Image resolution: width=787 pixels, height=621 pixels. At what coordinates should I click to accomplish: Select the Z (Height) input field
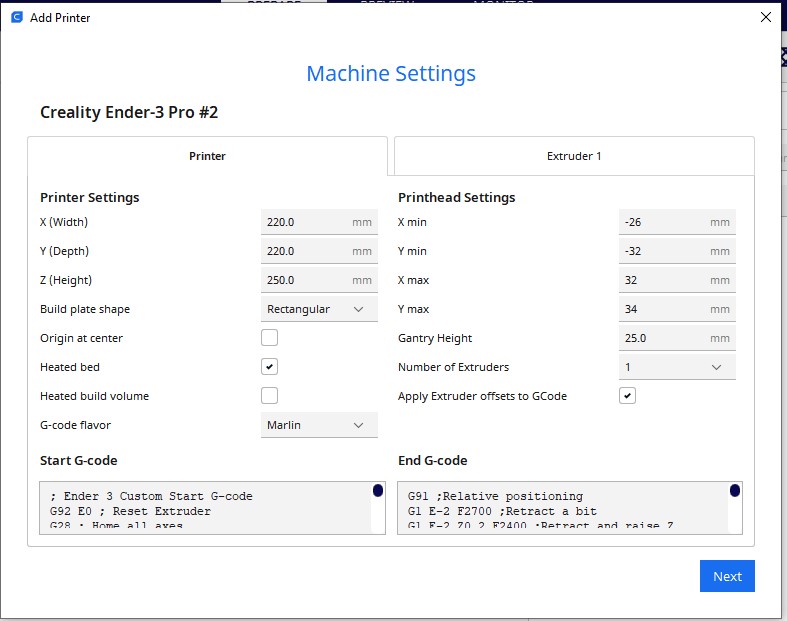(307, 280)
